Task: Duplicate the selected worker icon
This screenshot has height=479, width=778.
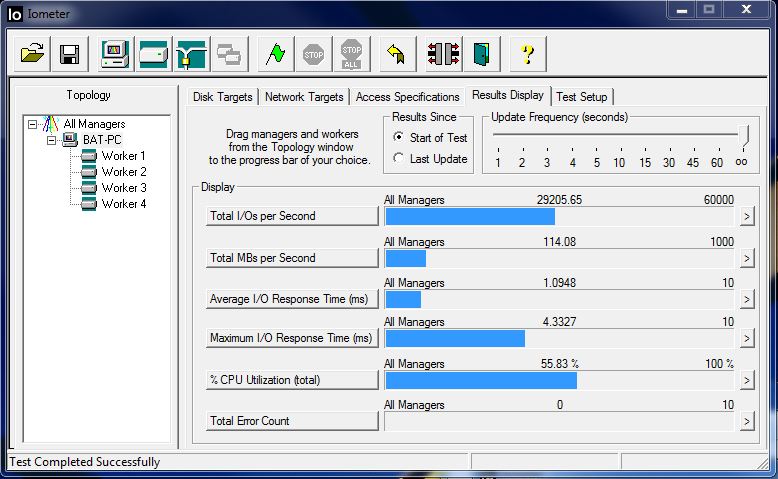Action: tap(229, 54)
